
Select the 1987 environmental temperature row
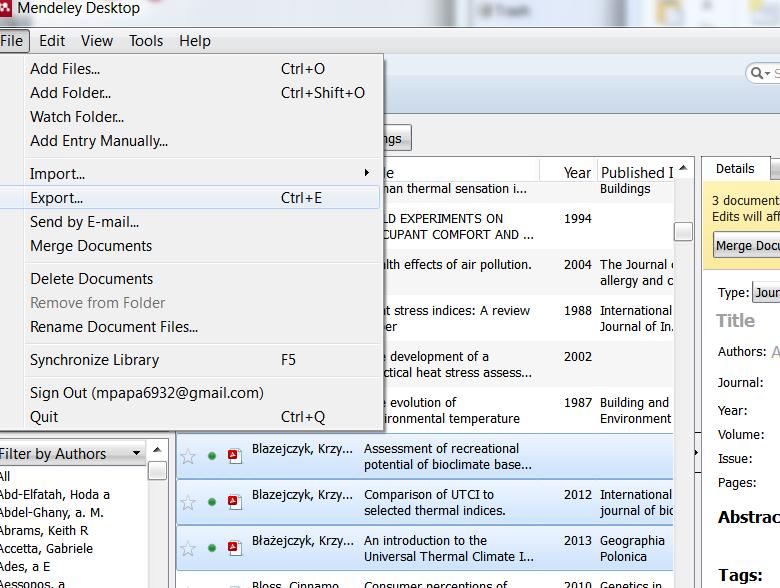click(527, 410)
